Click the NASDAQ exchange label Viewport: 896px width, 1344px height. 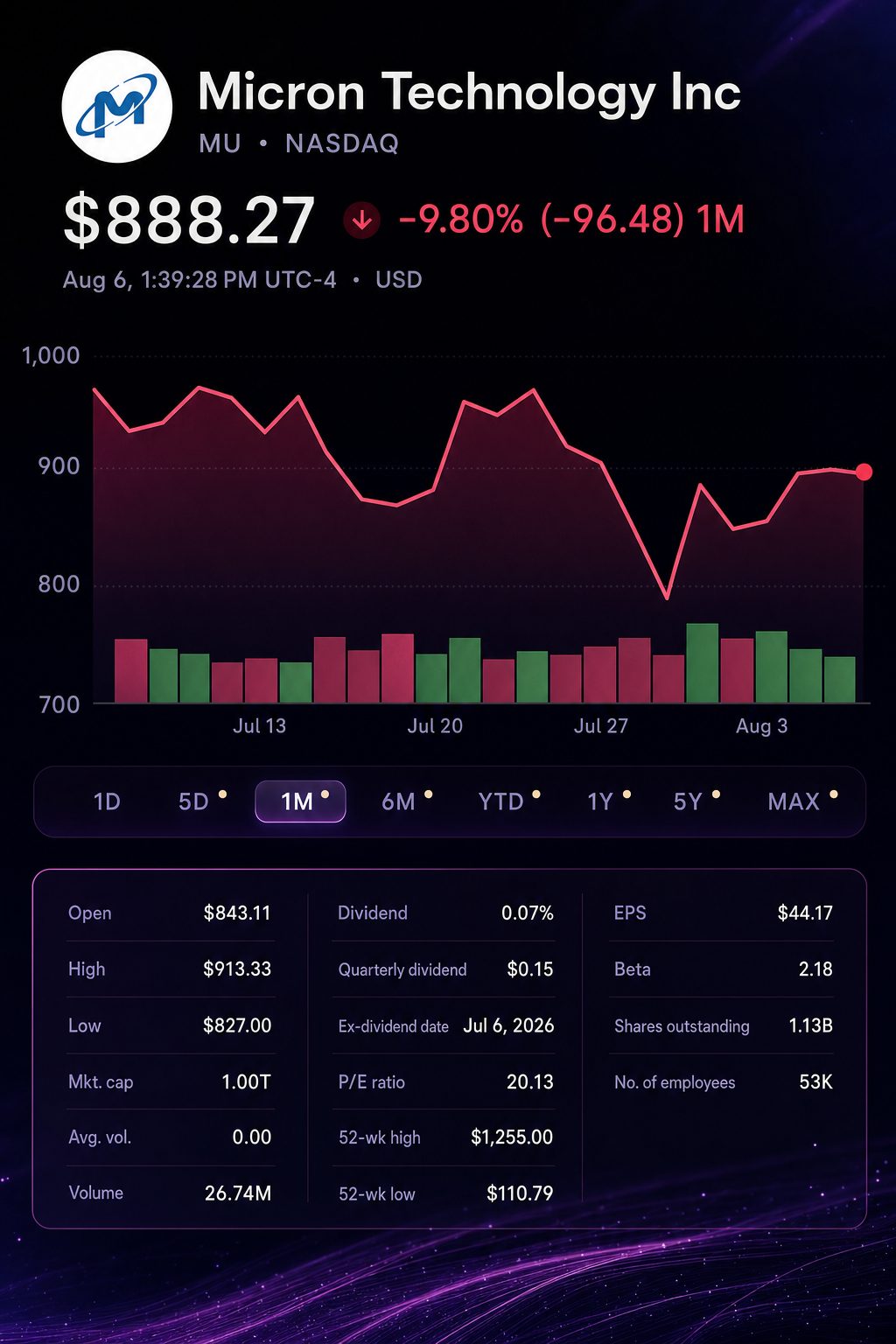click(342, 143)
